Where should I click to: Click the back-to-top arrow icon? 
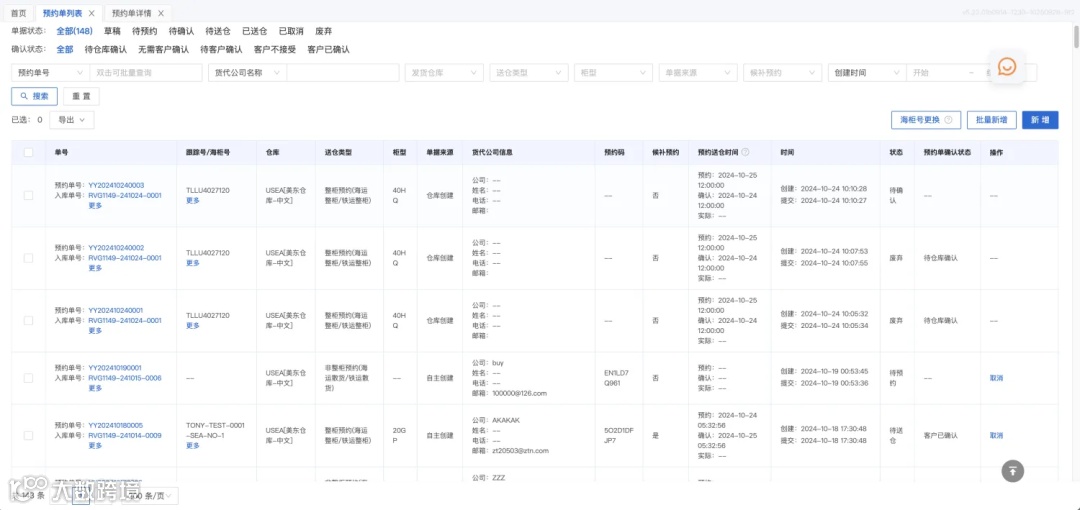pyautogui.click(x=1012, y=471)
